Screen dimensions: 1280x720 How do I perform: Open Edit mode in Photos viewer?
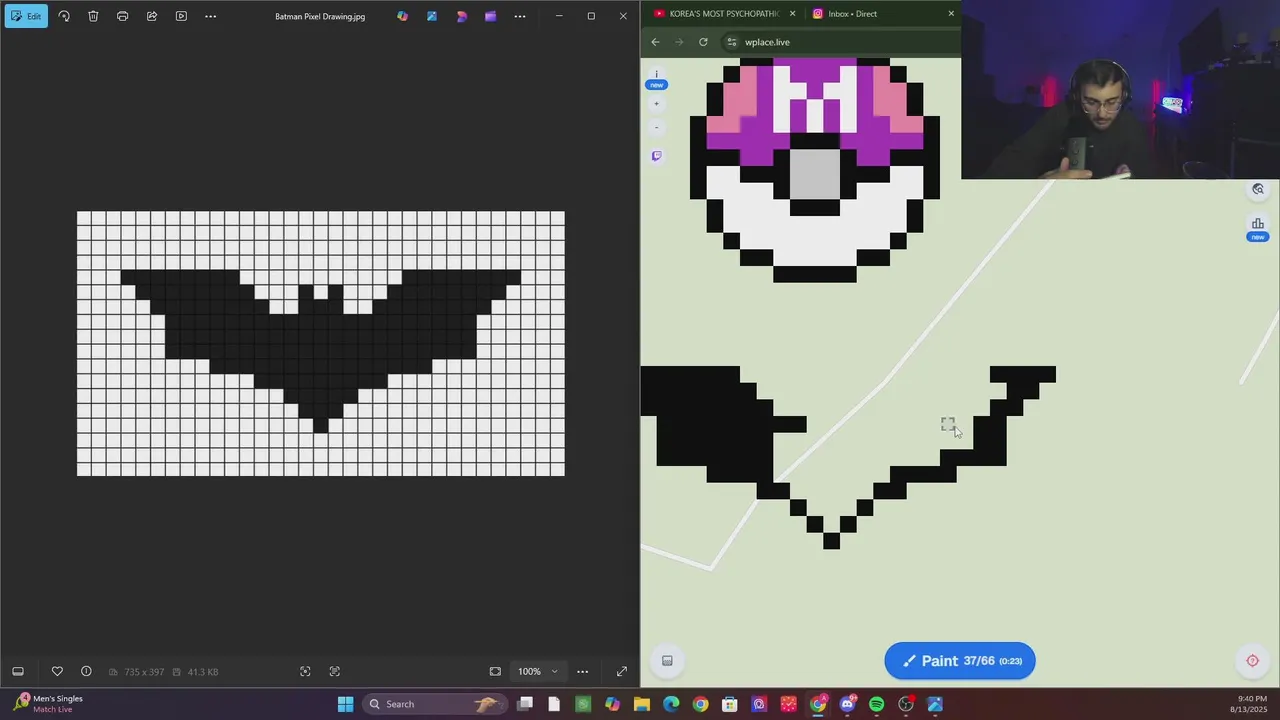(26, 16)
